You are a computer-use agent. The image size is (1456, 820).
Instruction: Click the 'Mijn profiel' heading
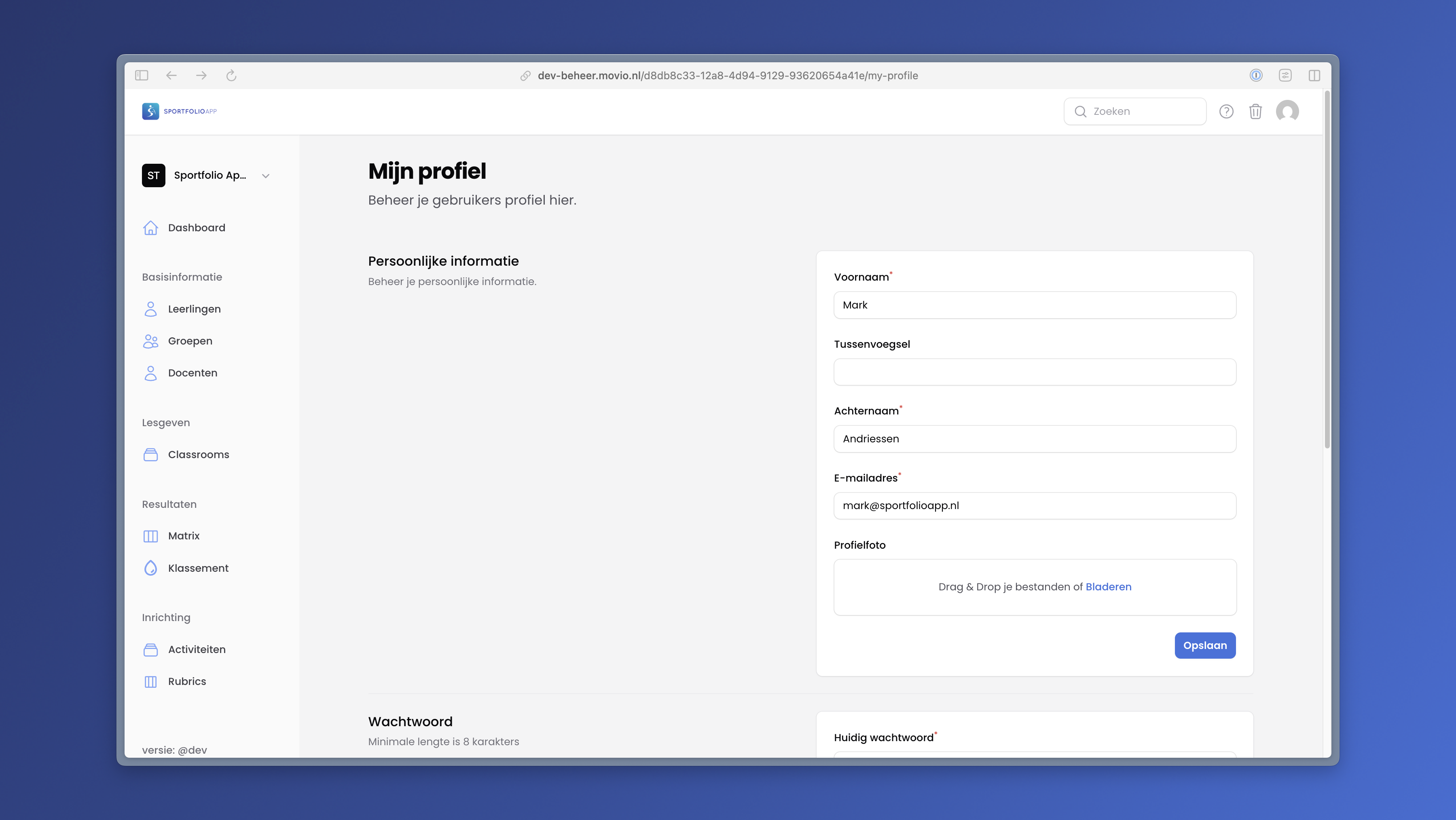point(427,171)
